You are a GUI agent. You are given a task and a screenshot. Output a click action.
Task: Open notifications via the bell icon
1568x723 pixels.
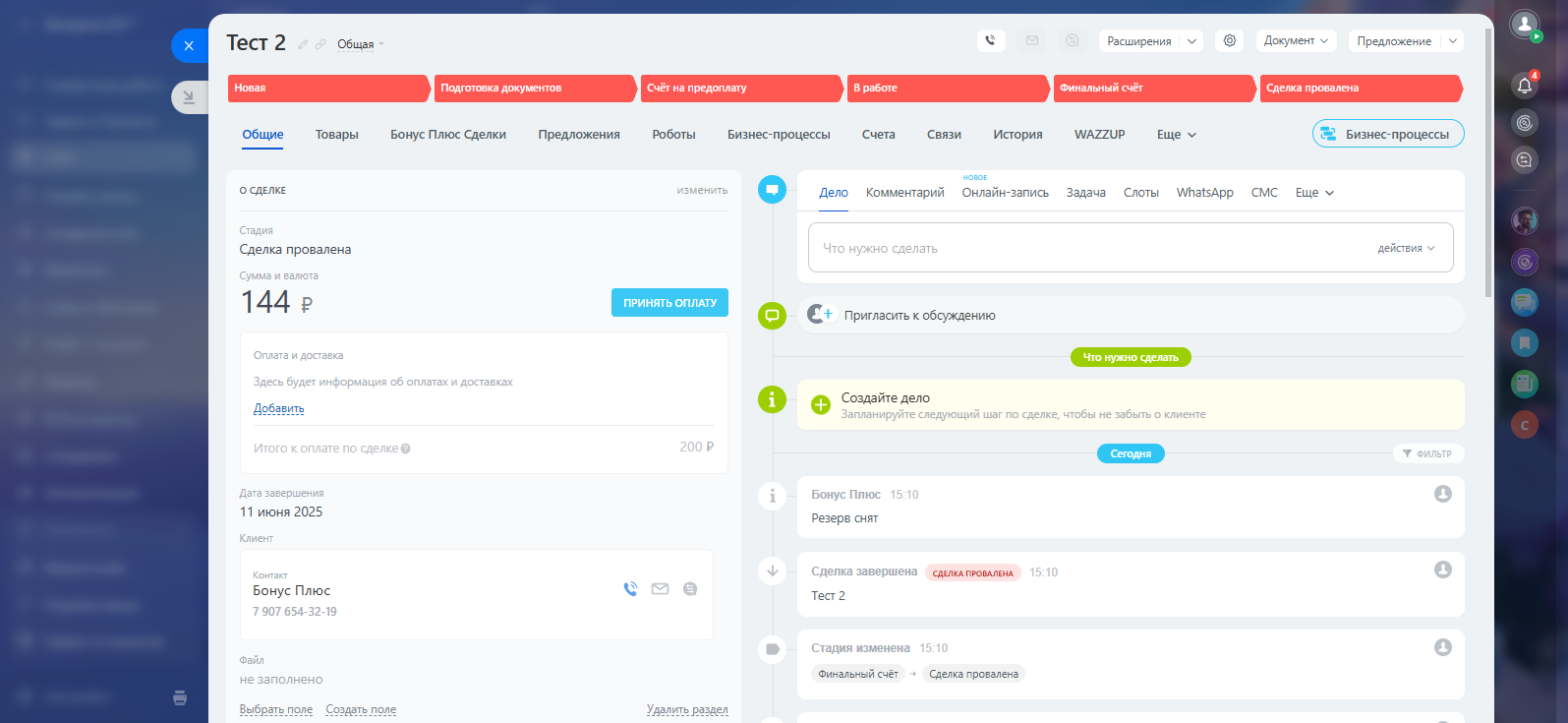[x=1525, y=85]
